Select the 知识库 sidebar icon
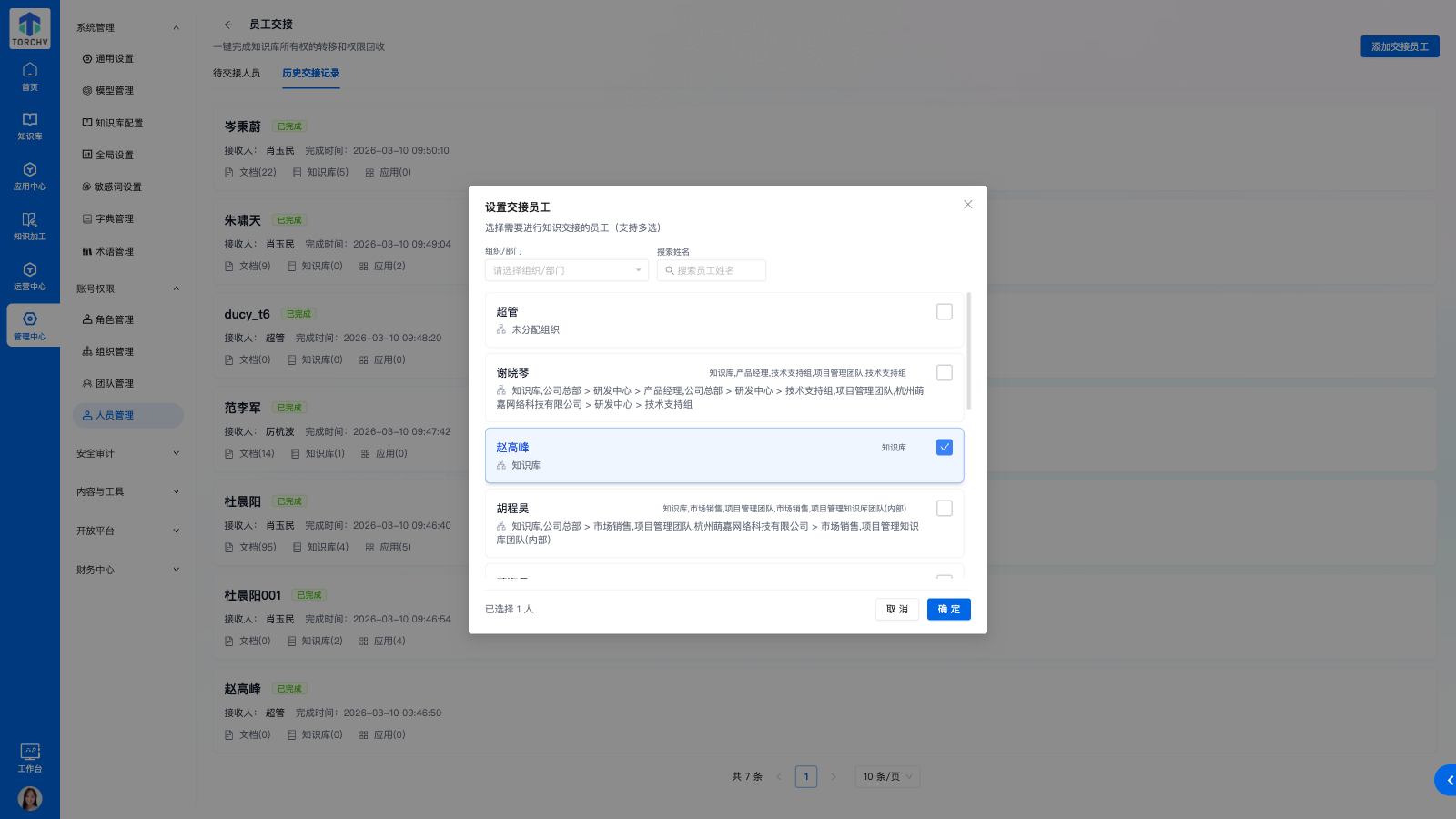Screen dimensions: 1456x819 tap(30, 126)
